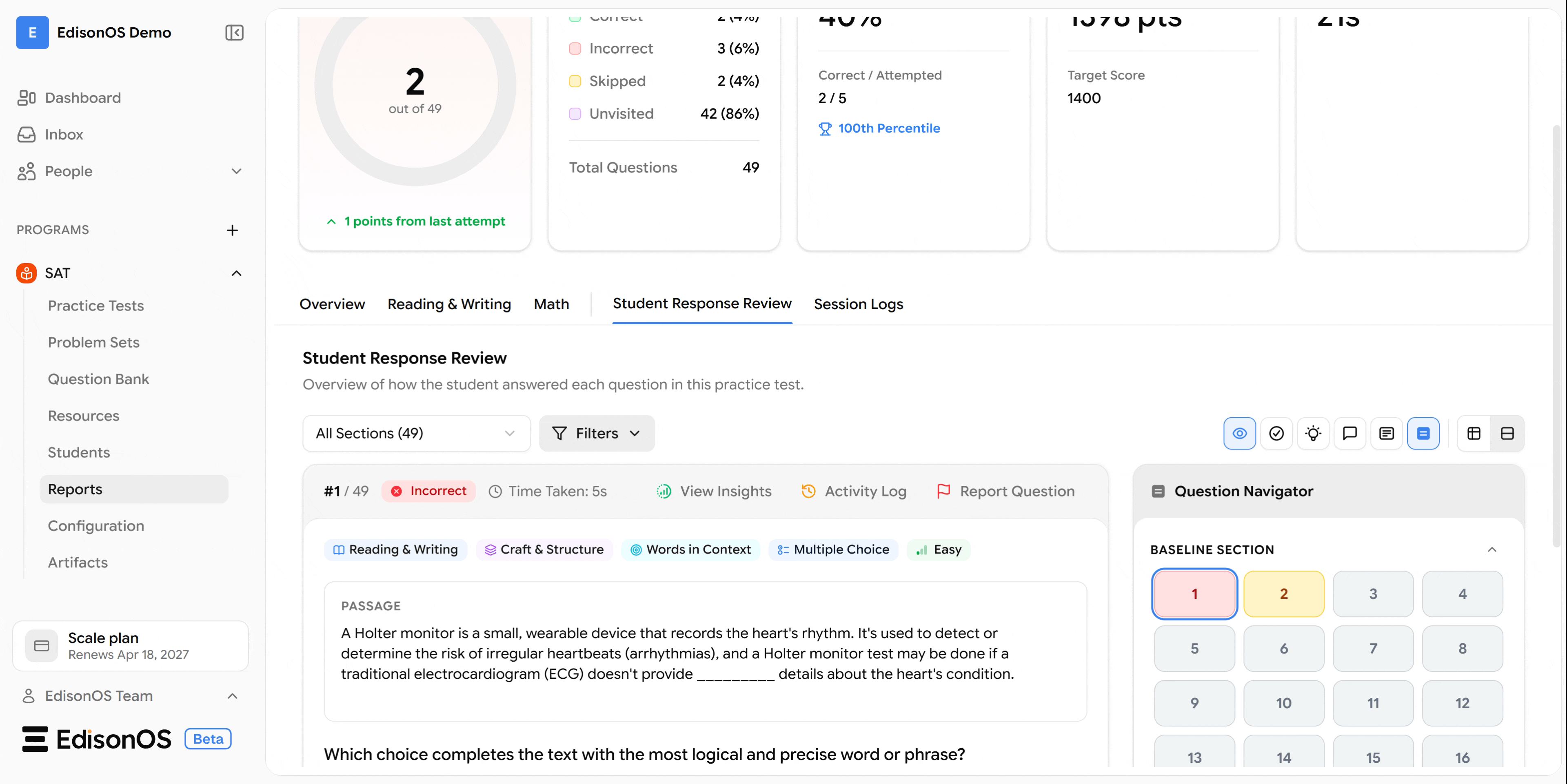Click the EdisonOS footer logo
This screenshot has width=1567, height=784.
98,739
